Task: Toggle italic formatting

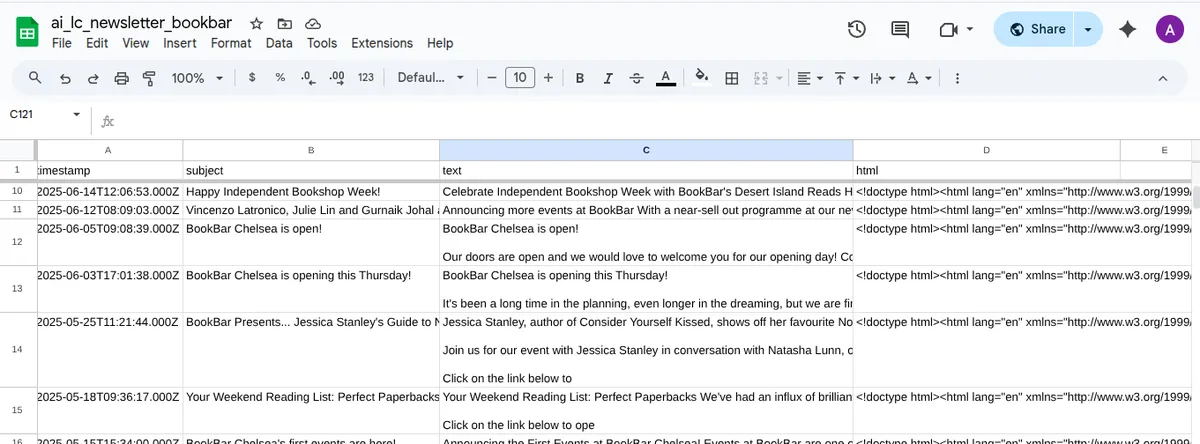Action: click(607, 78)
